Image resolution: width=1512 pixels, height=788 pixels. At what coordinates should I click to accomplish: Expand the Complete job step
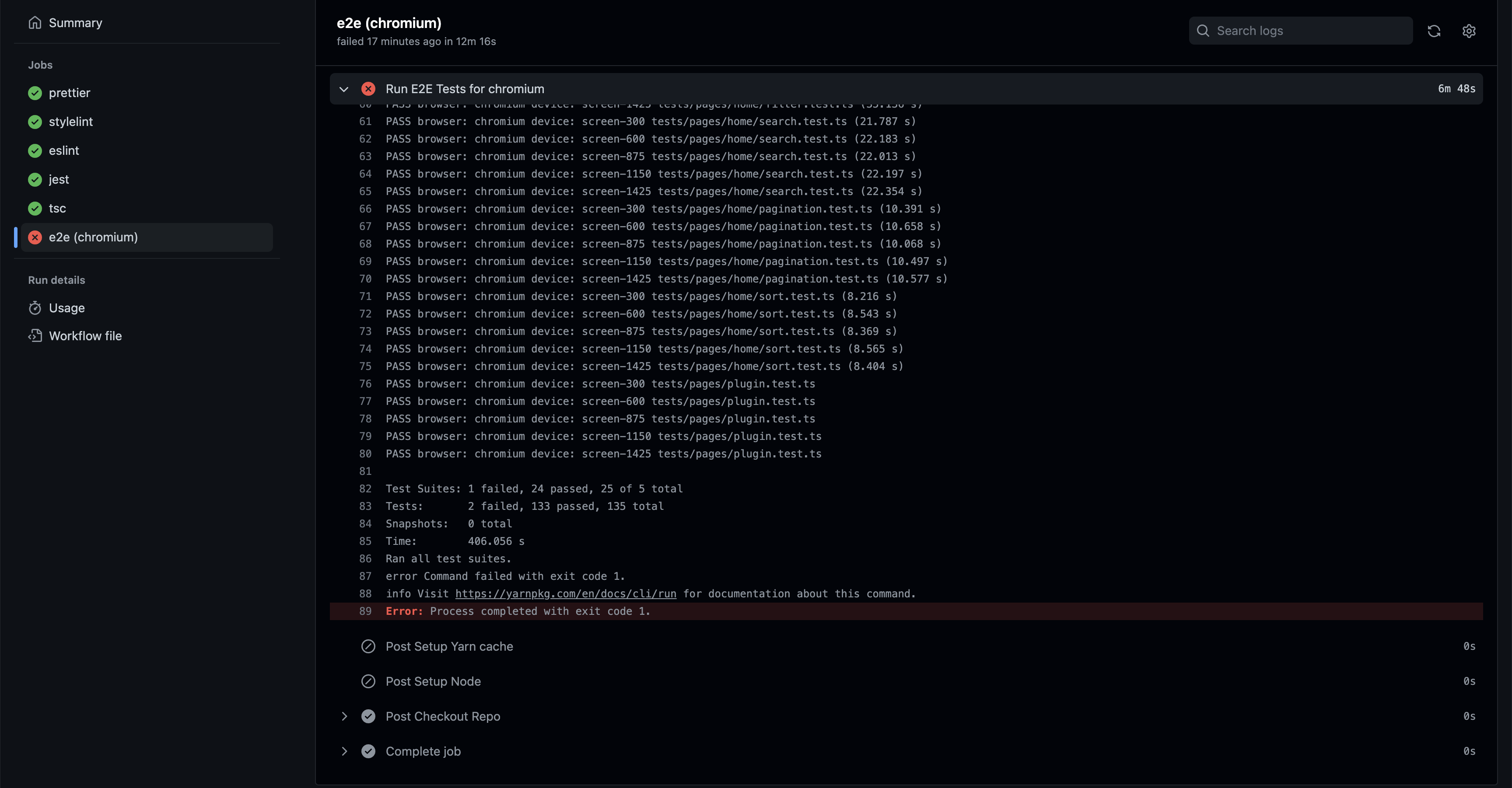coord(344,751)
